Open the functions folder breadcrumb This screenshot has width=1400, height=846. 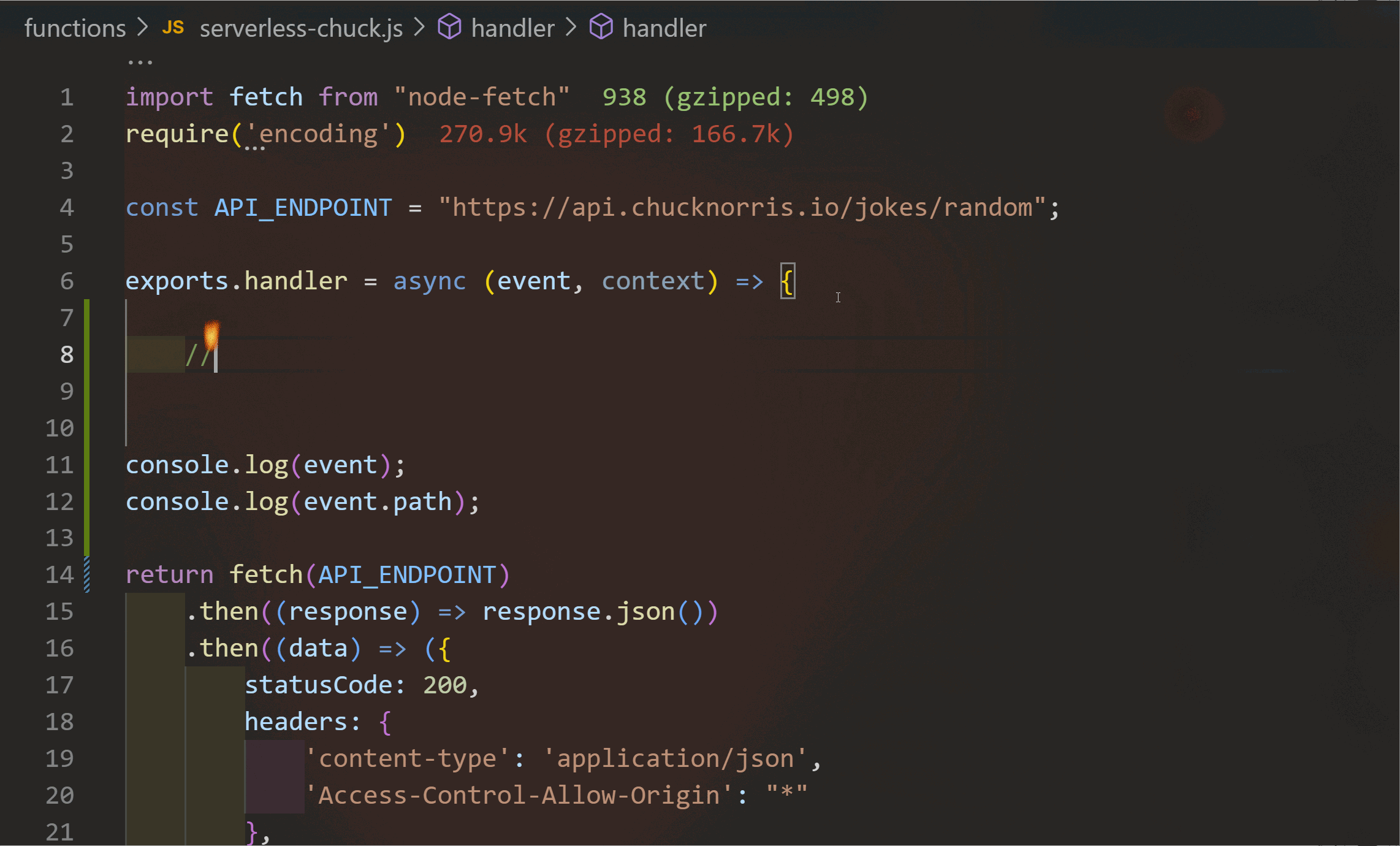(x=75, y=28)
